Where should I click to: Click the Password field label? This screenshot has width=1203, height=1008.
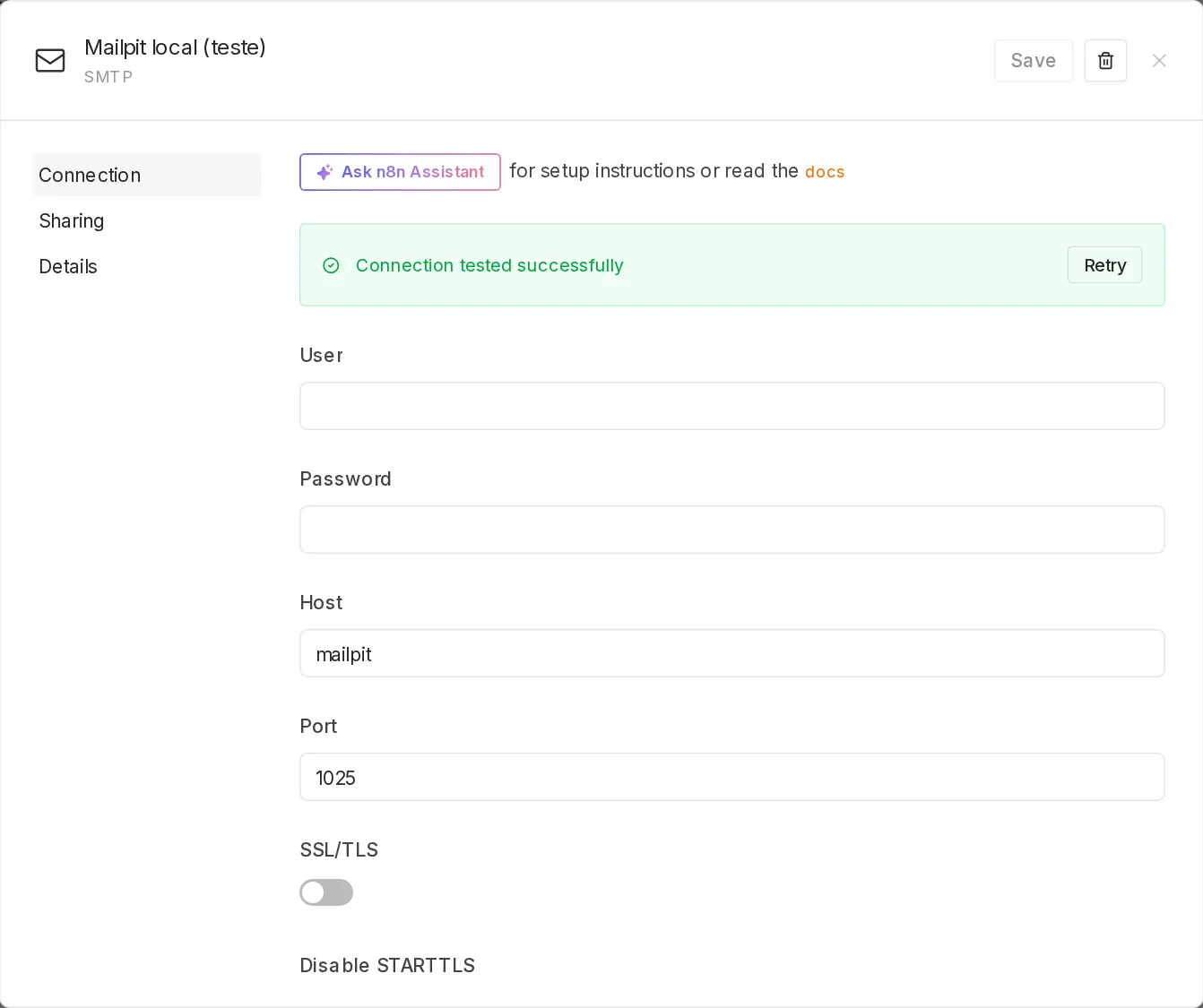point(345,478)
